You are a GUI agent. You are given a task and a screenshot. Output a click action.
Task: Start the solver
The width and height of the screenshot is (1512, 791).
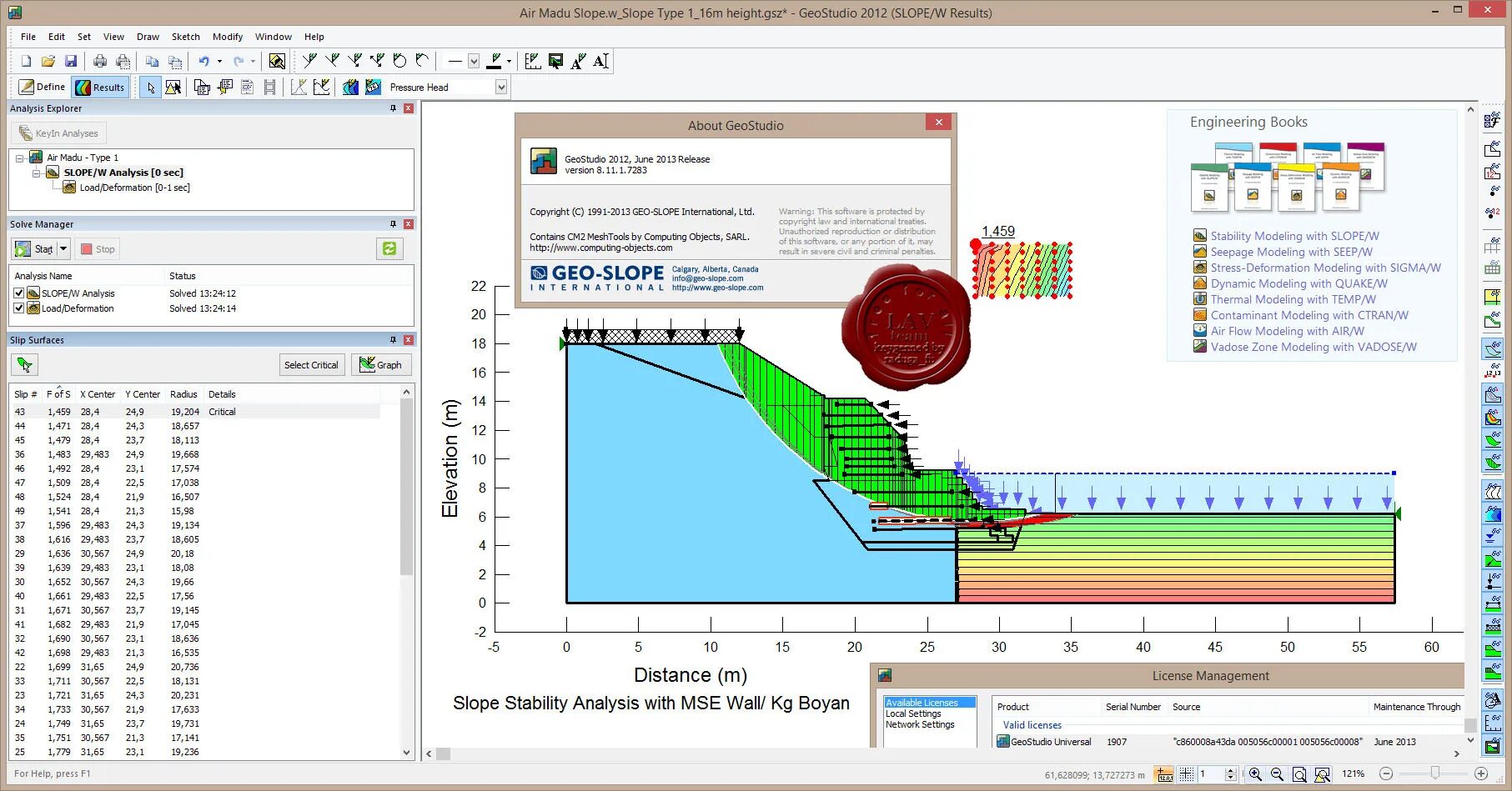tap(34, 248)
